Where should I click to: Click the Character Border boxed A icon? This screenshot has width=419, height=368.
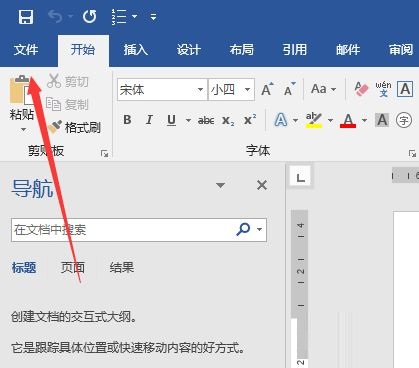(405, 89)
